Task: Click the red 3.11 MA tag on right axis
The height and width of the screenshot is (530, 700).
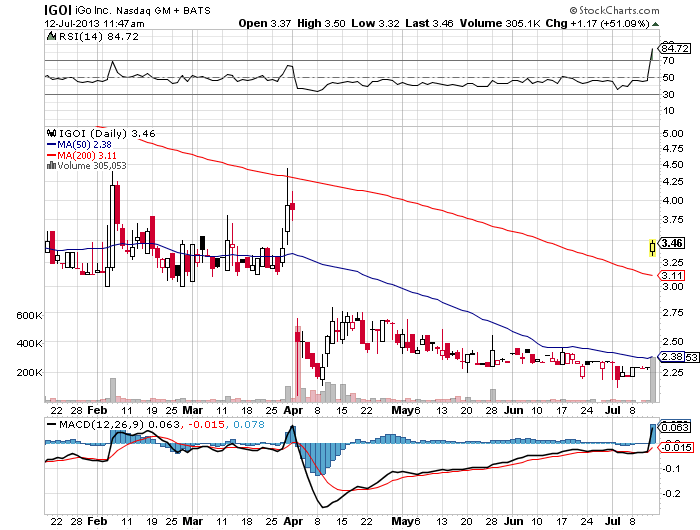Action: (x=671, y=275)
